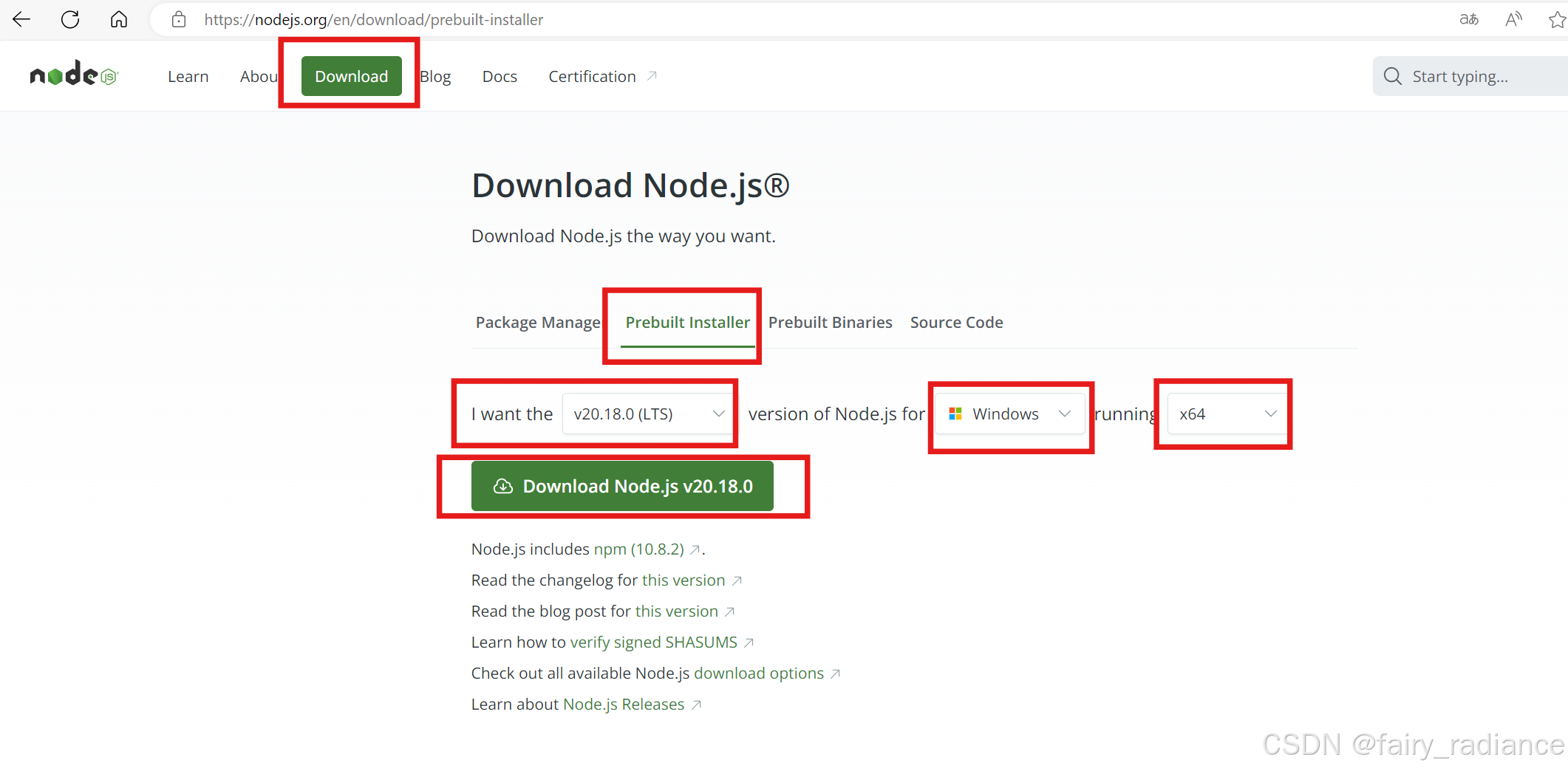
Task: Switch to Prebuilt Binaries tab
Action: pos(830,322)
